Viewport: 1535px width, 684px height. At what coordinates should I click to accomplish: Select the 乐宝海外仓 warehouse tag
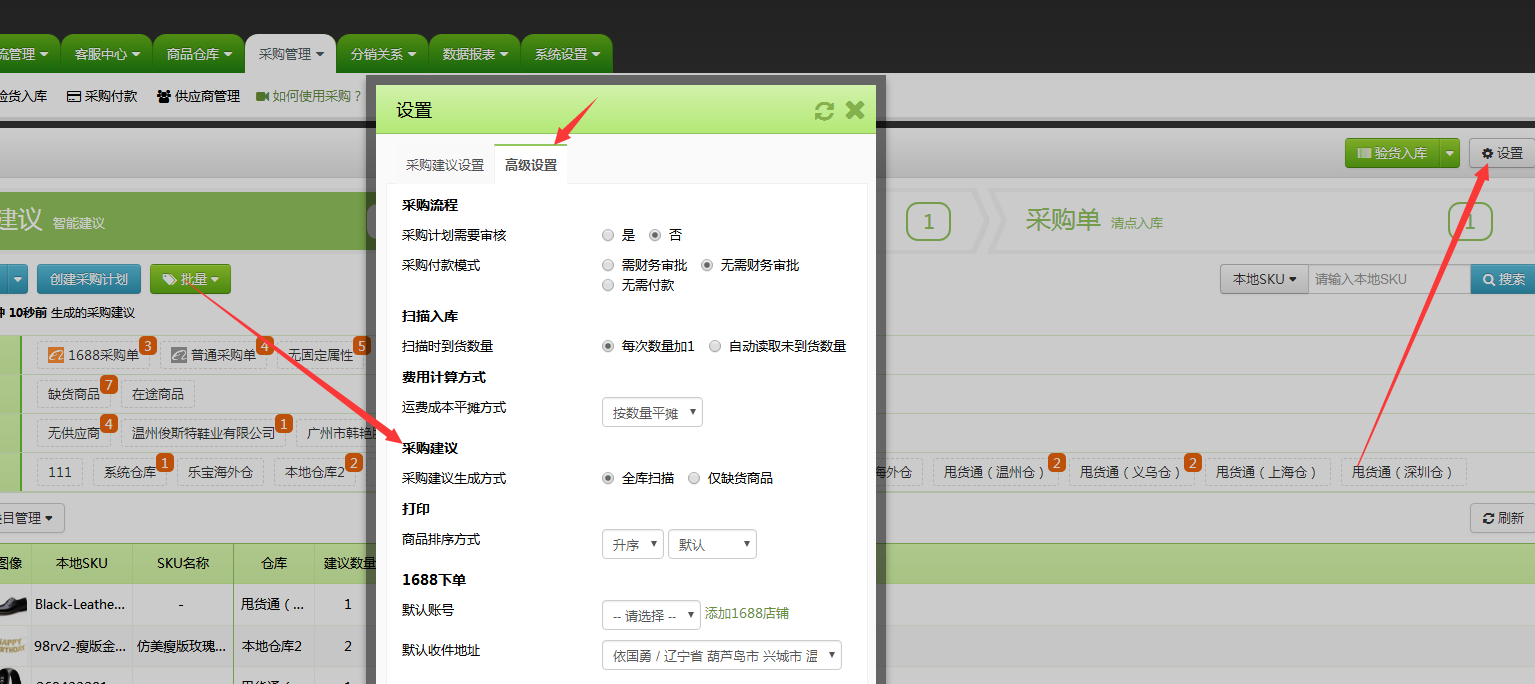221,472
